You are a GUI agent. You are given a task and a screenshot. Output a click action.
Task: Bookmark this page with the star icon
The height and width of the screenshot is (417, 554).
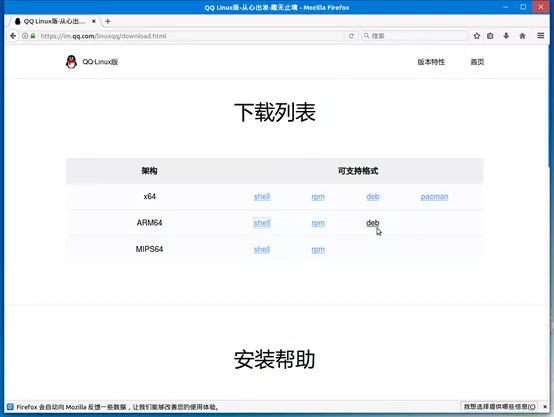click(477, 36)
